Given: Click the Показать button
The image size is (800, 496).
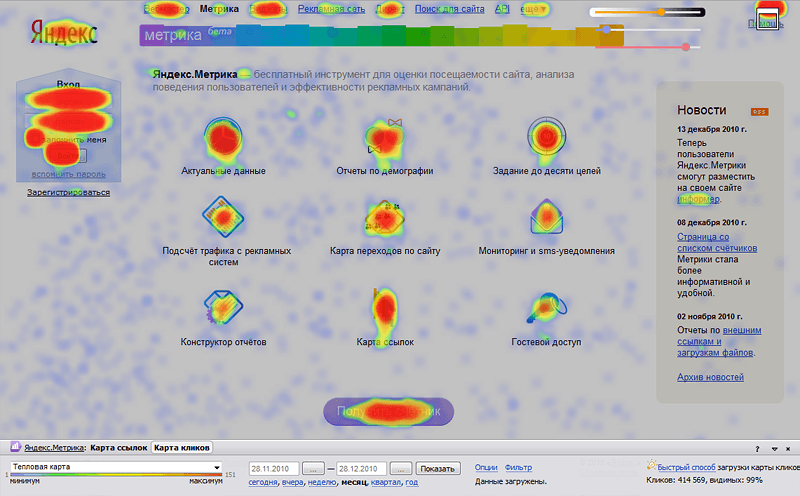Looking at the screenshot, I should click(438, 468).
